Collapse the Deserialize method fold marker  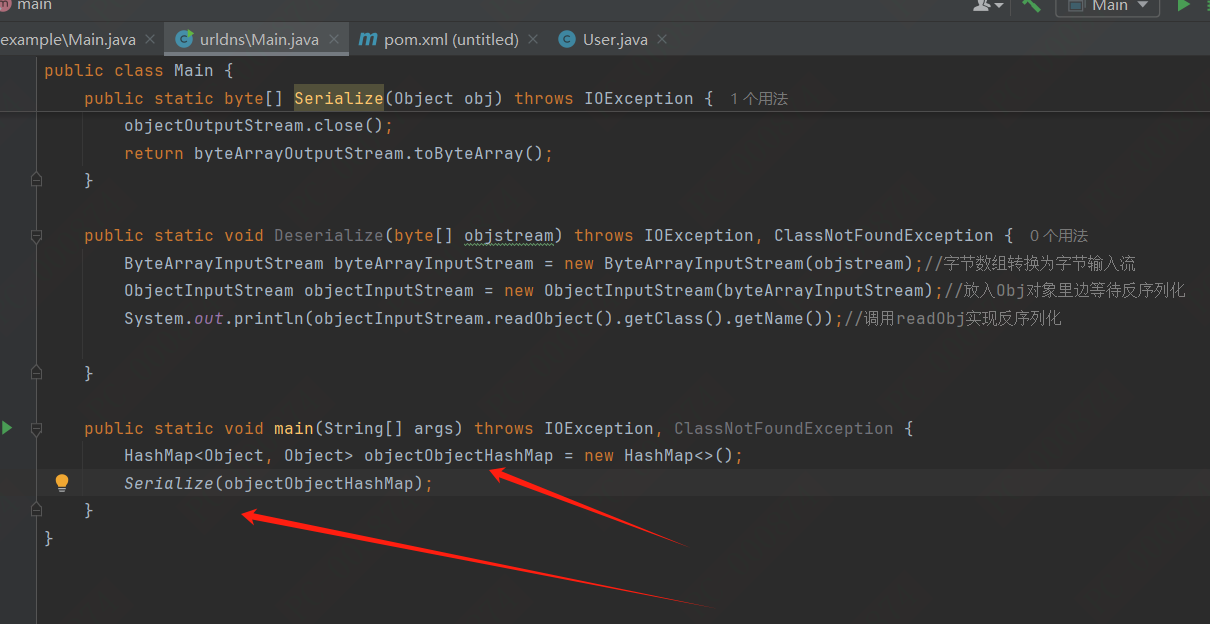coord(37,236)
